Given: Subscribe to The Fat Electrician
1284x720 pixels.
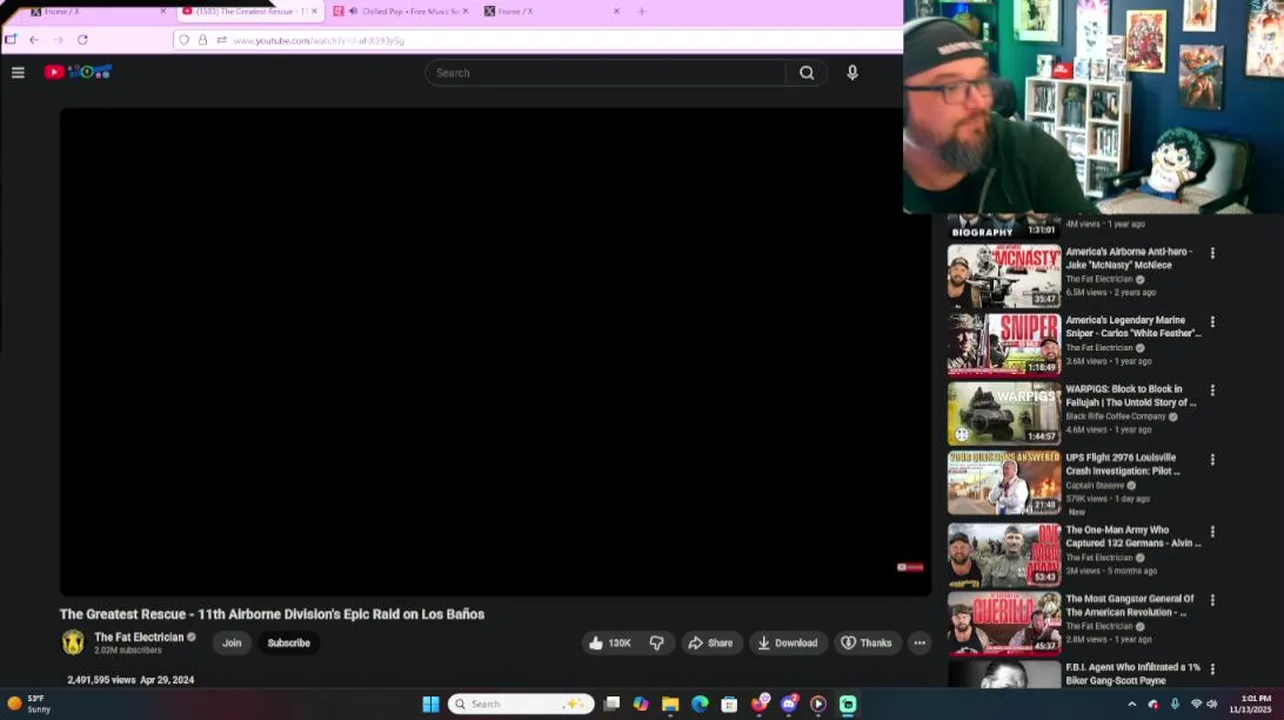Looking at the screenshot, I should pos(289,643).
